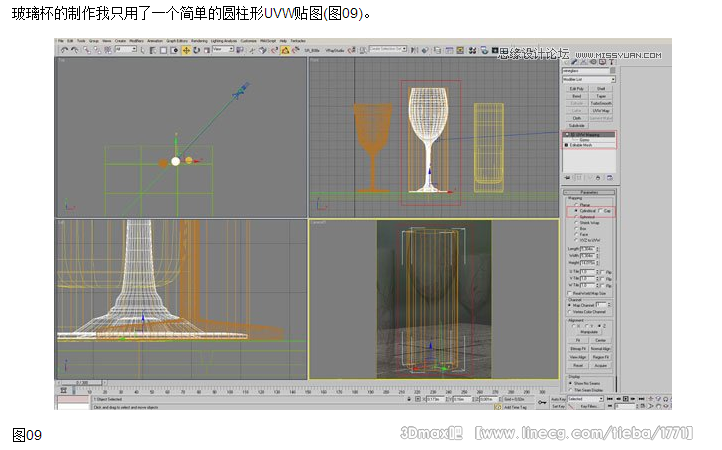The image size is (722, 450).
Task: Select the Face mapping radio button
Action: (x=576, y=234)
